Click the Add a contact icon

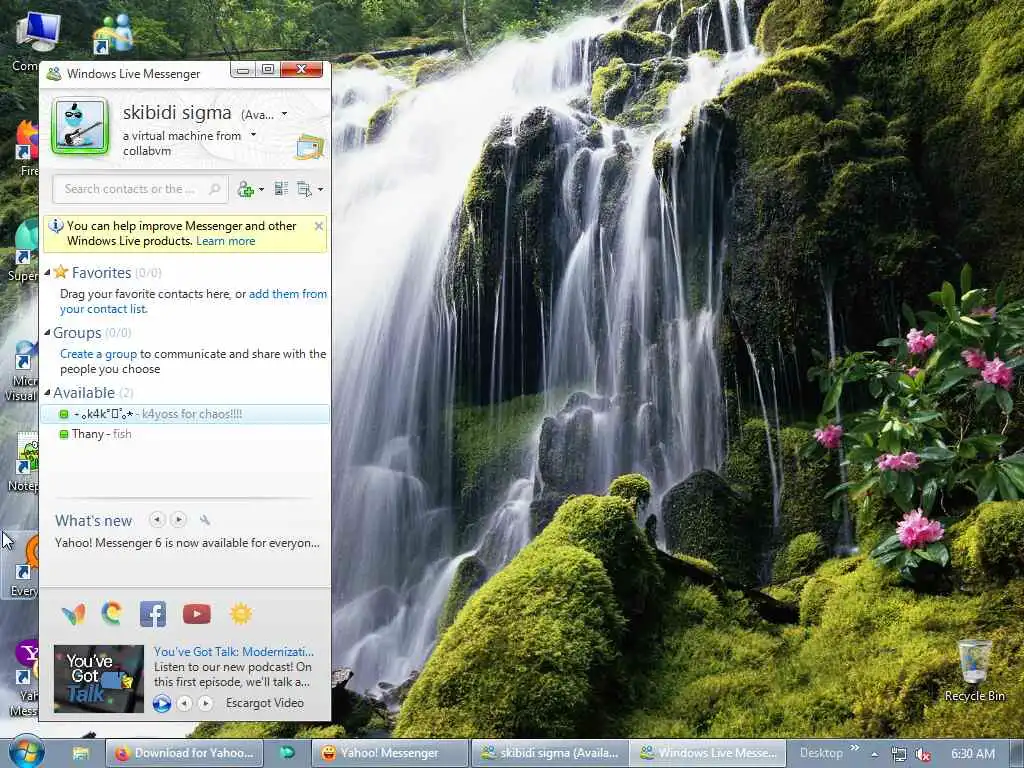246,189
